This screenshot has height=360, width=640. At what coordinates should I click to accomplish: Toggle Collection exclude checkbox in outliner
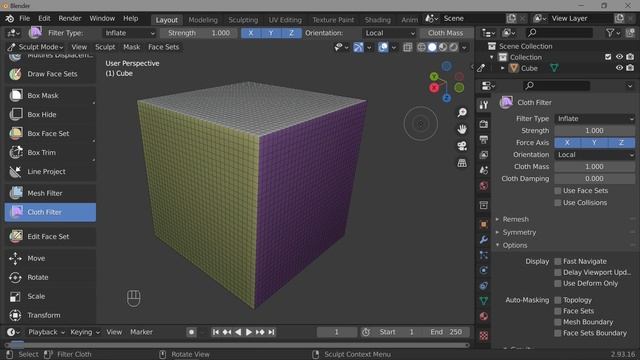click(x=608, y=57)
